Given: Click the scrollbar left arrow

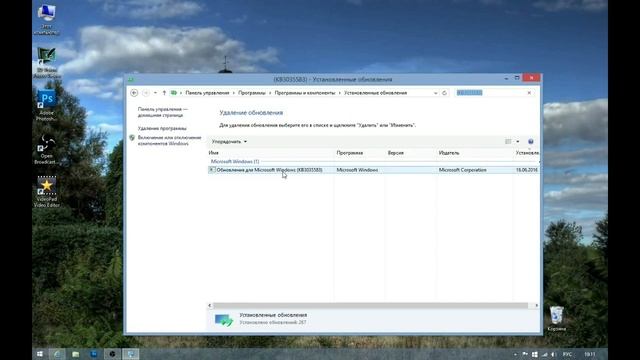Looking at the screenshot, I should (210, 305).
